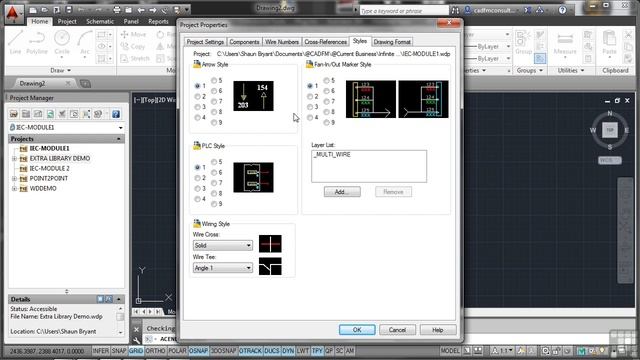
Task: Click the Wire Cross preview image
Action: 270,244
